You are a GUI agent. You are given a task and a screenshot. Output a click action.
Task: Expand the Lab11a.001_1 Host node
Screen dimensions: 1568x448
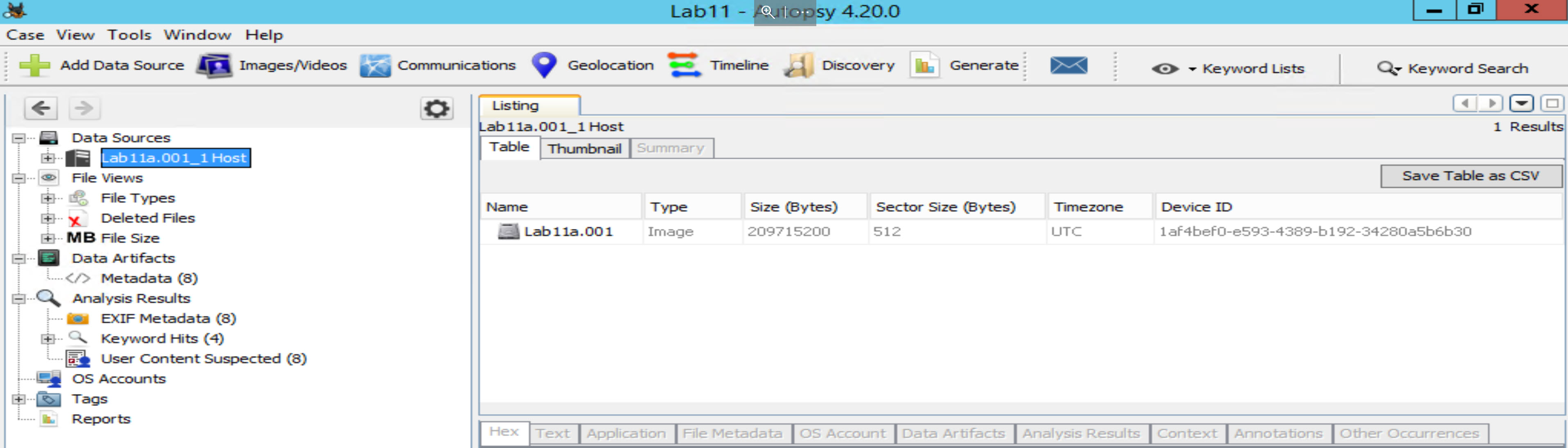click(48, 158)
